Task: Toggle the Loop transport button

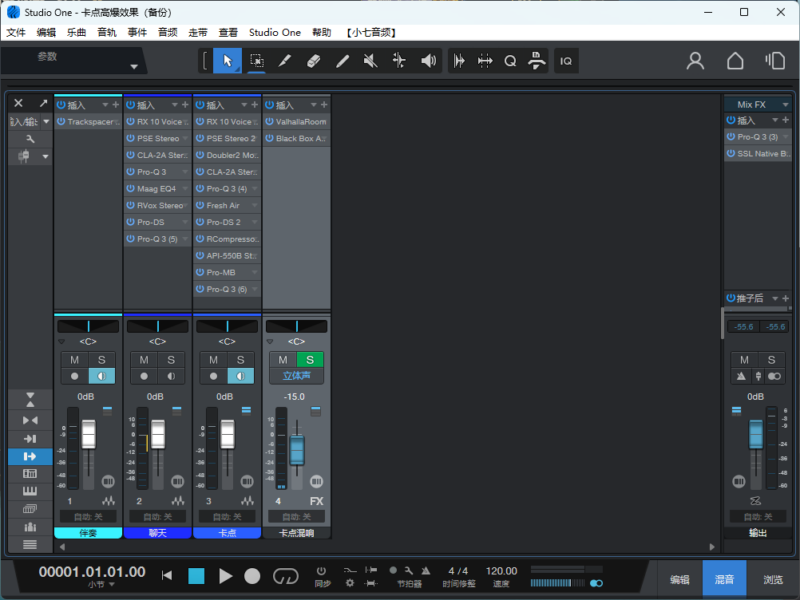Action: point(285,576)
